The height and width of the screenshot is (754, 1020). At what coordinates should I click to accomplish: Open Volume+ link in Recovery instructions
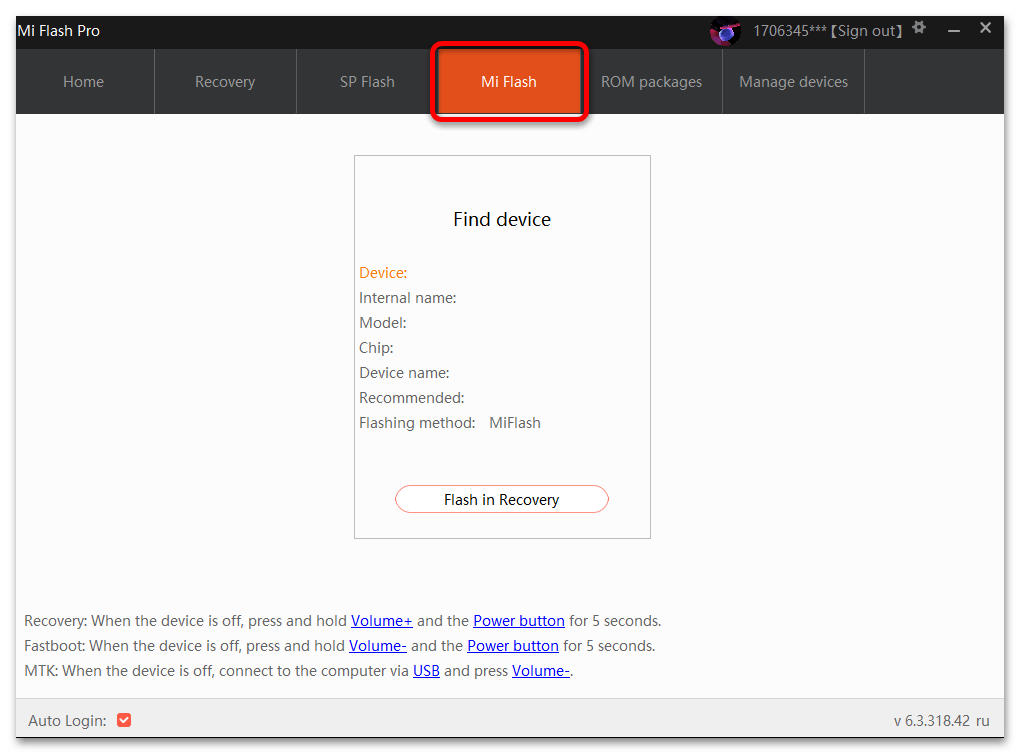coord(382,621)
